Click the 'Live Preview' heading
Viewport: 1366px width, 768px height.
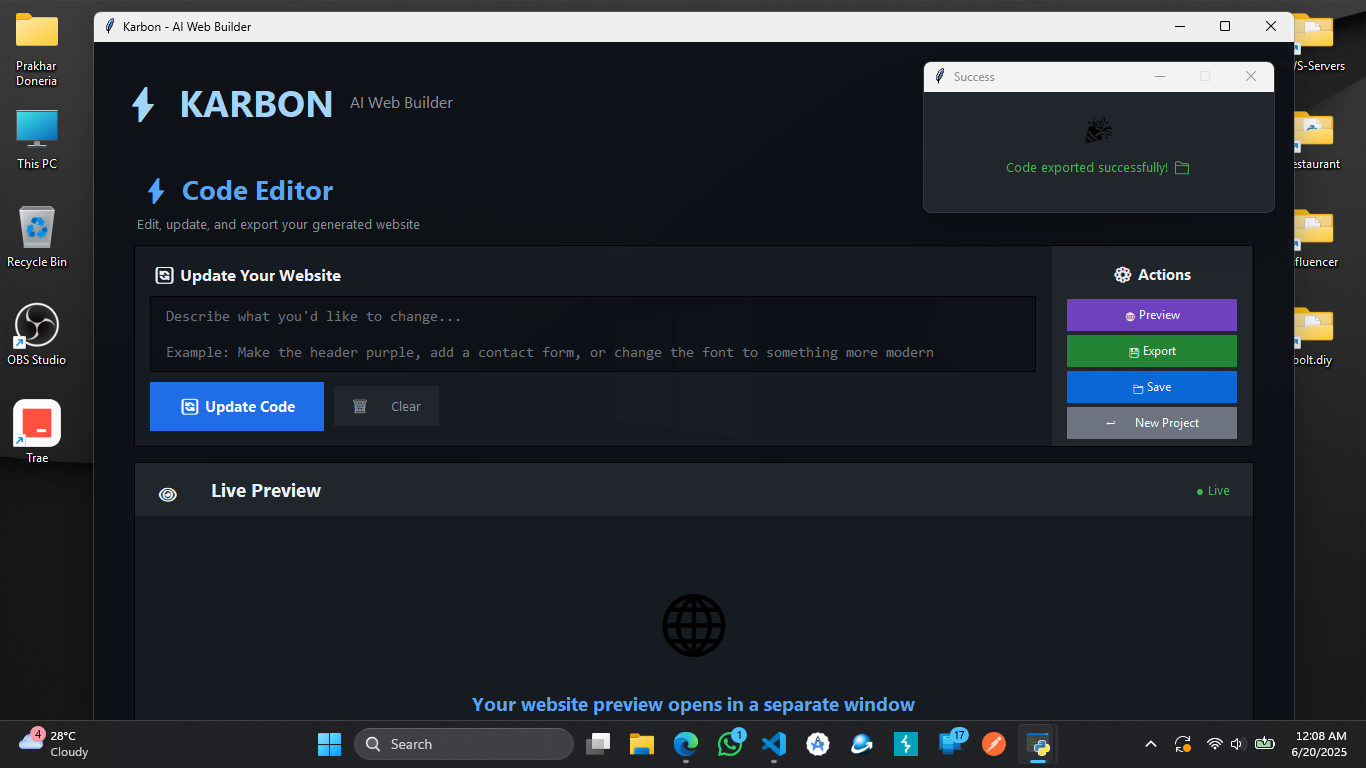click(266, 491)
